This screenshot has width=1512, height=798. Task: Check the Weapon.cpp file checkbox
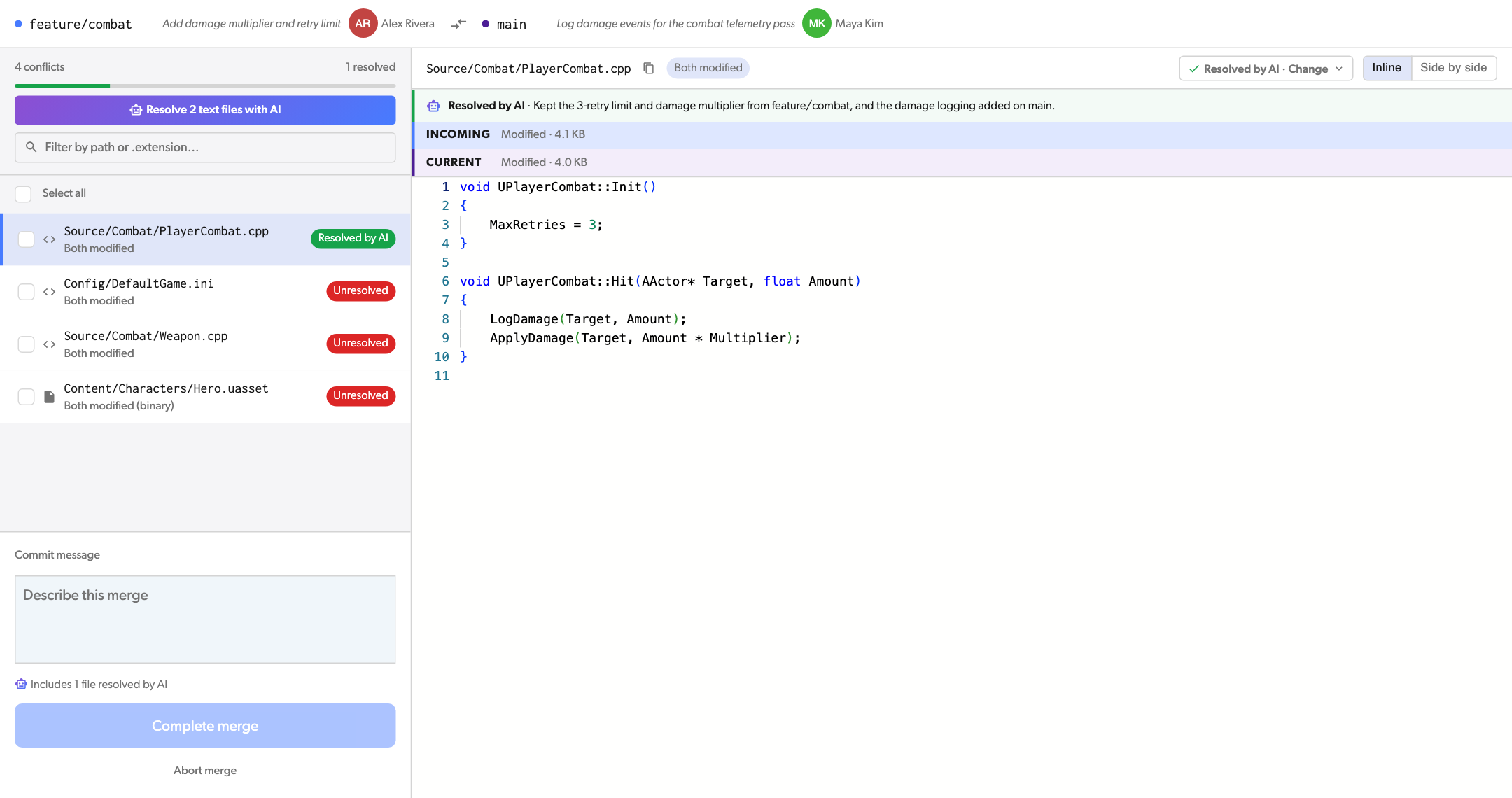26,344
